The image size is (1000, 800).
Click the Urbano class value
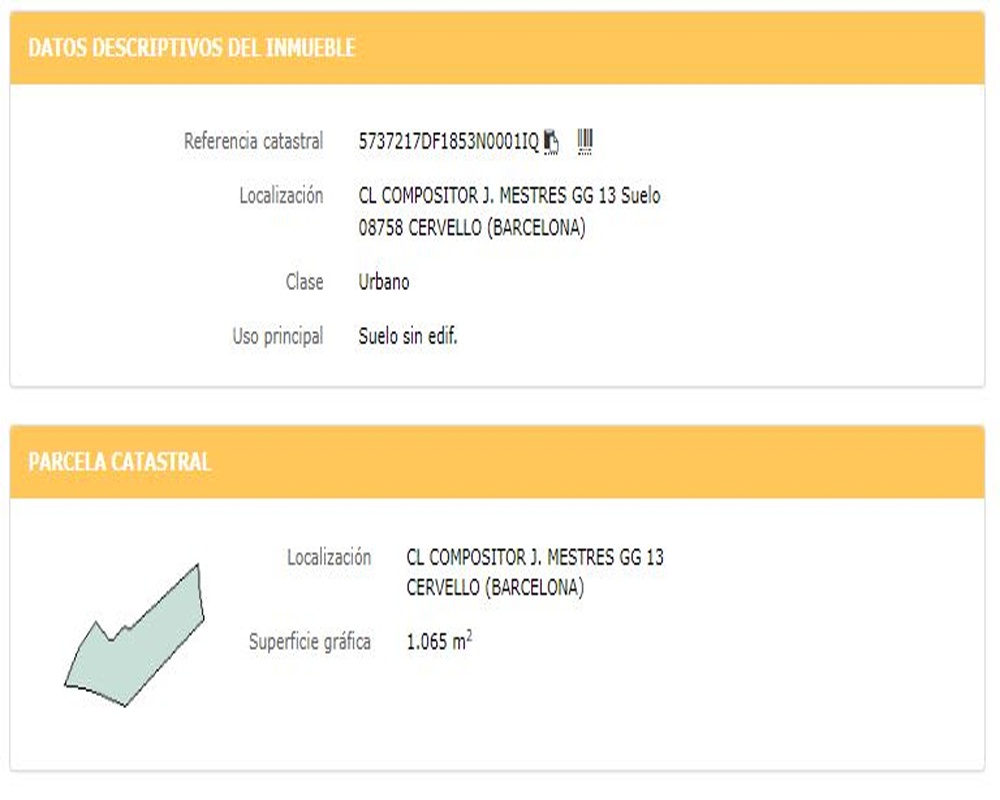pyautogui.click(x=383, y=281)
